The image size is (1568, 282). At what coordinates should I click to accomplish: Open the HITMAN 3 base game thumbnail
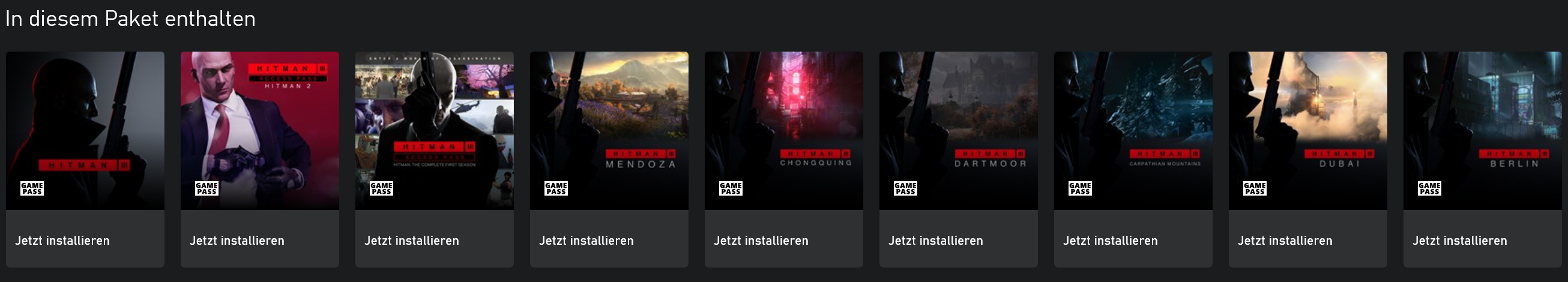point(85,131)
